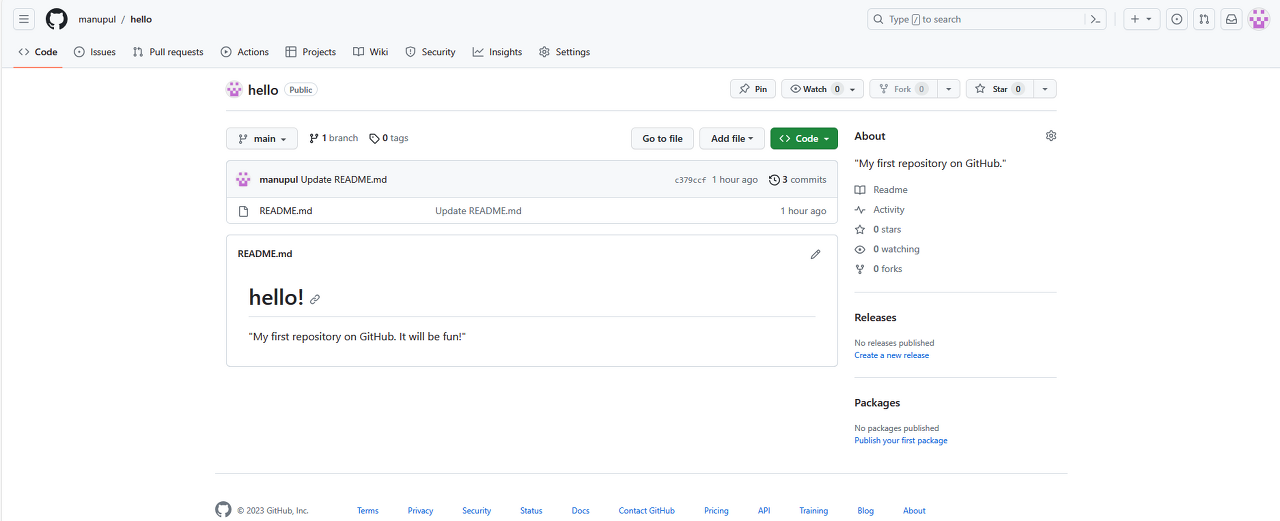This screenshot has height=521, width=1280.
Task: Open footer Terms link
Action: coord(368,510)
